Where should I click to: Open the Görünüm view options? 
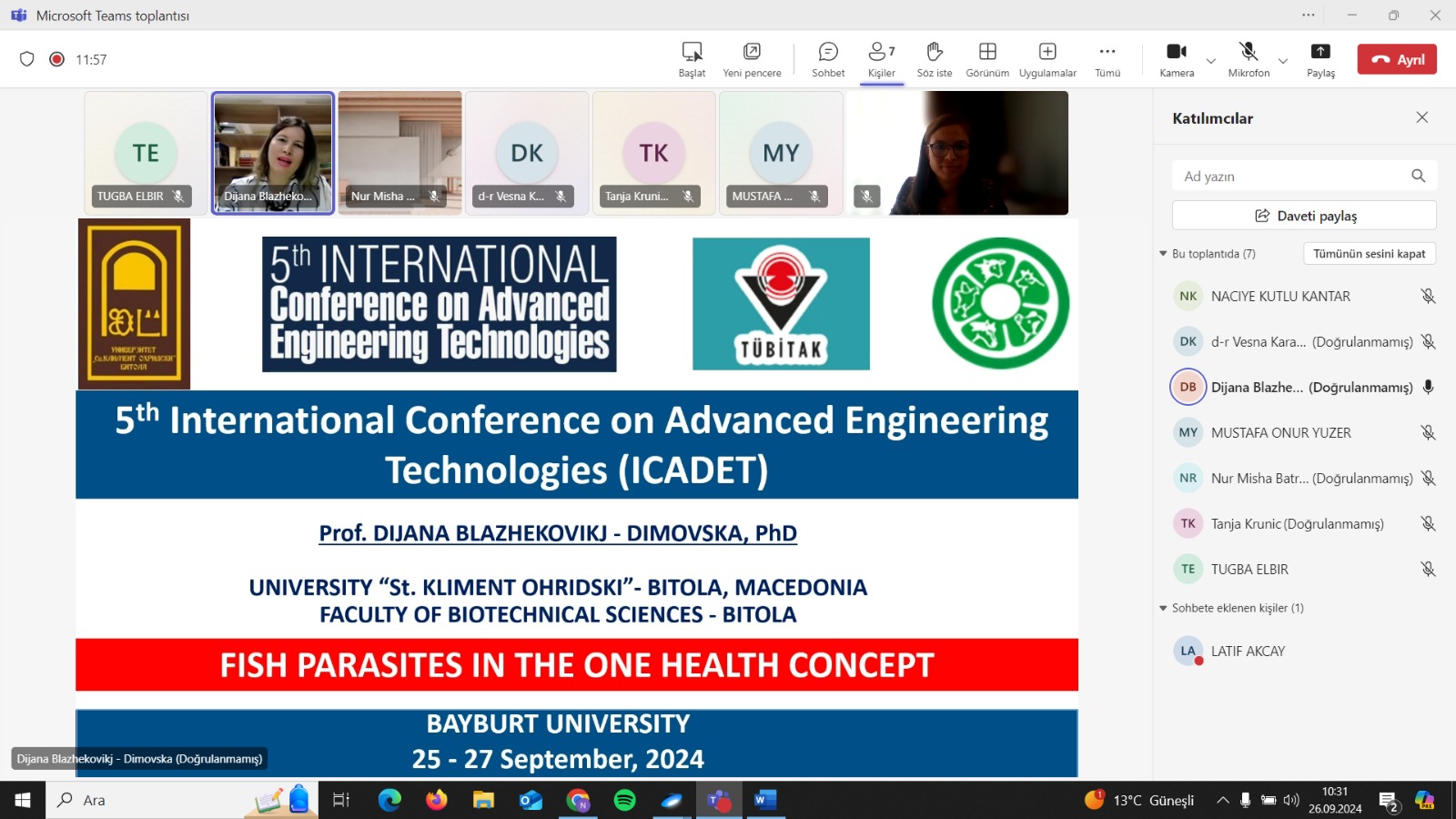pos(986,59)
